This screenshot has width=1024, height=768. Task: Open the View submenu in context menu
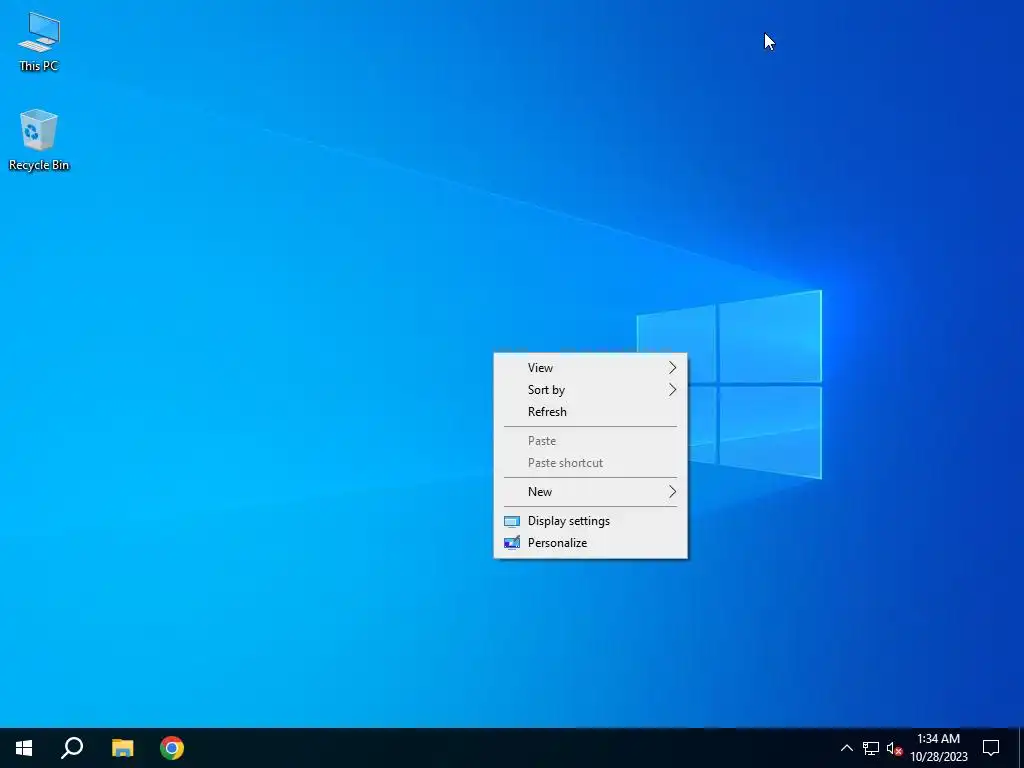tap(590, 368)
